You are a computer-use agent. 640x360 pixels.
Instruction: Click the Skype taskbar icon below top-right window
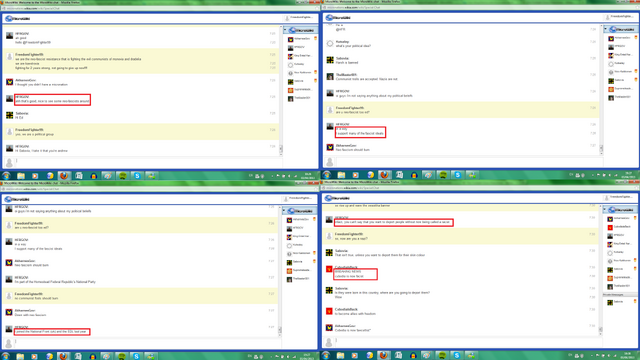458,175
